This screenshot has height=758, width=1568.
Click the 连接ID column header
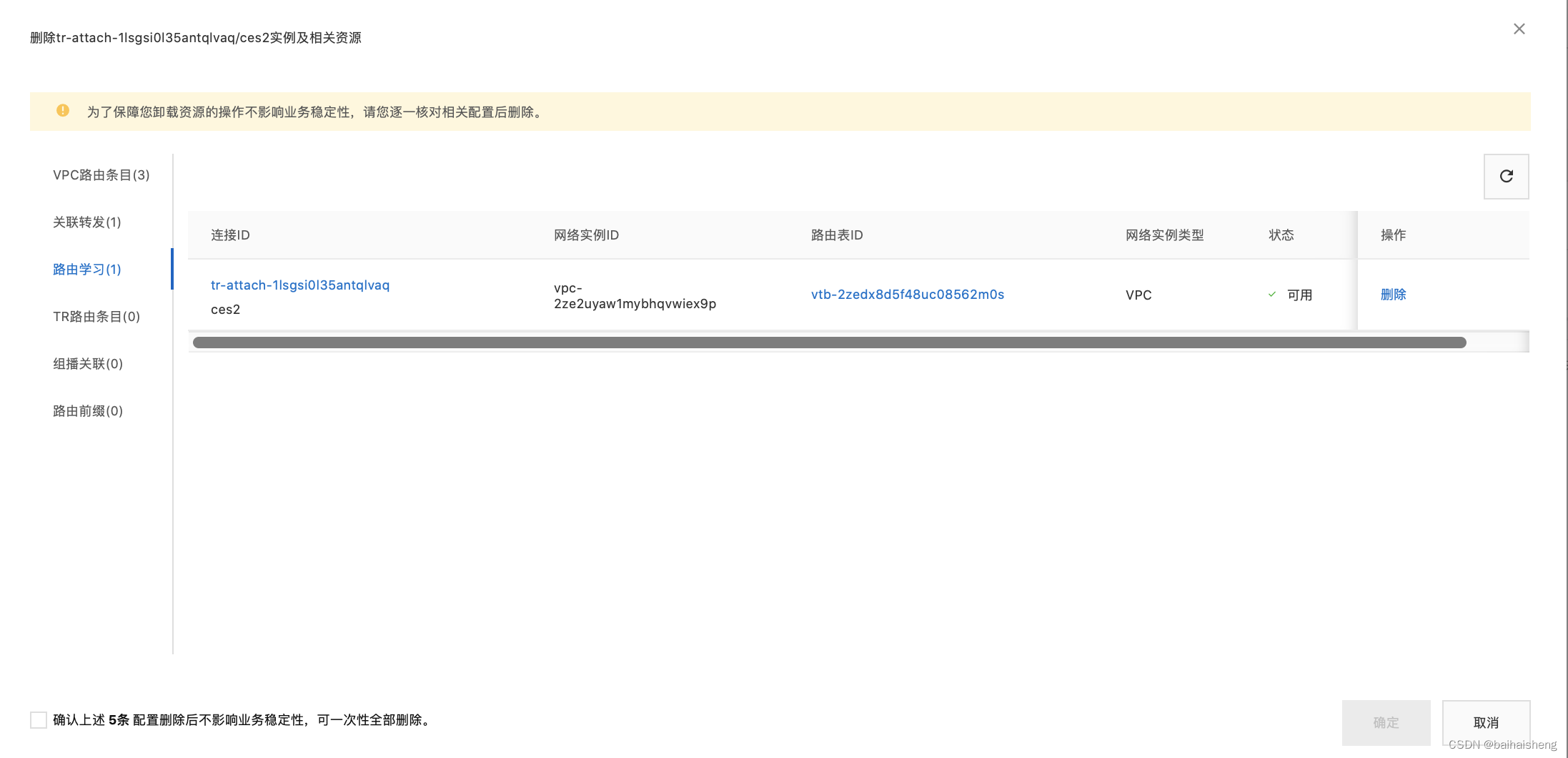tap(230, 235)
